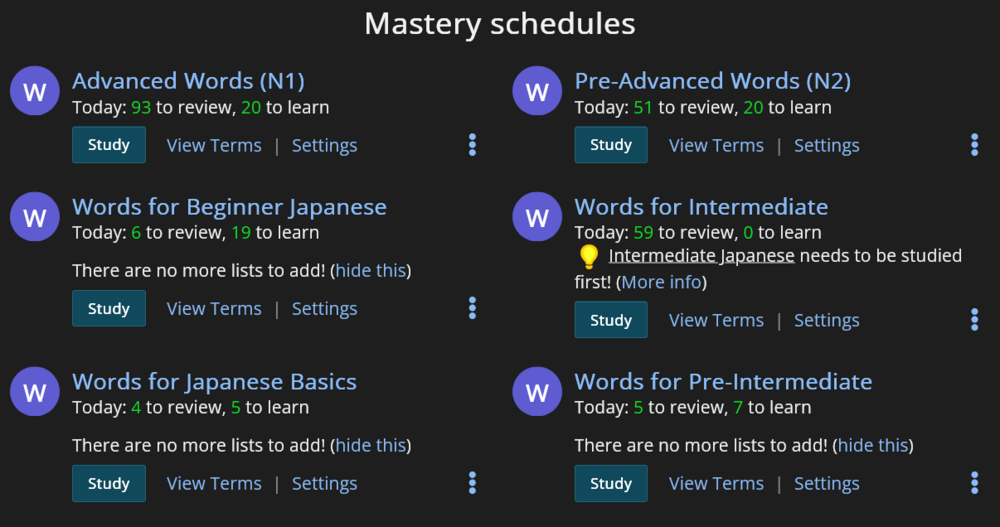Viewport: 1000px width, 527px height.
Task: Open View Terms for Pre-Advanced Words (N2)
Action: (716, 146)
